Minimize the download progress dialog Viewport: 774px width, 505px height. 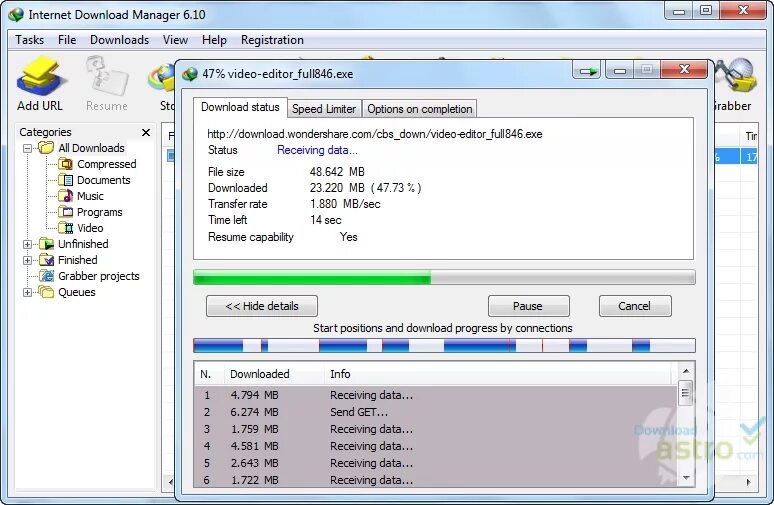tap(620, 71)
